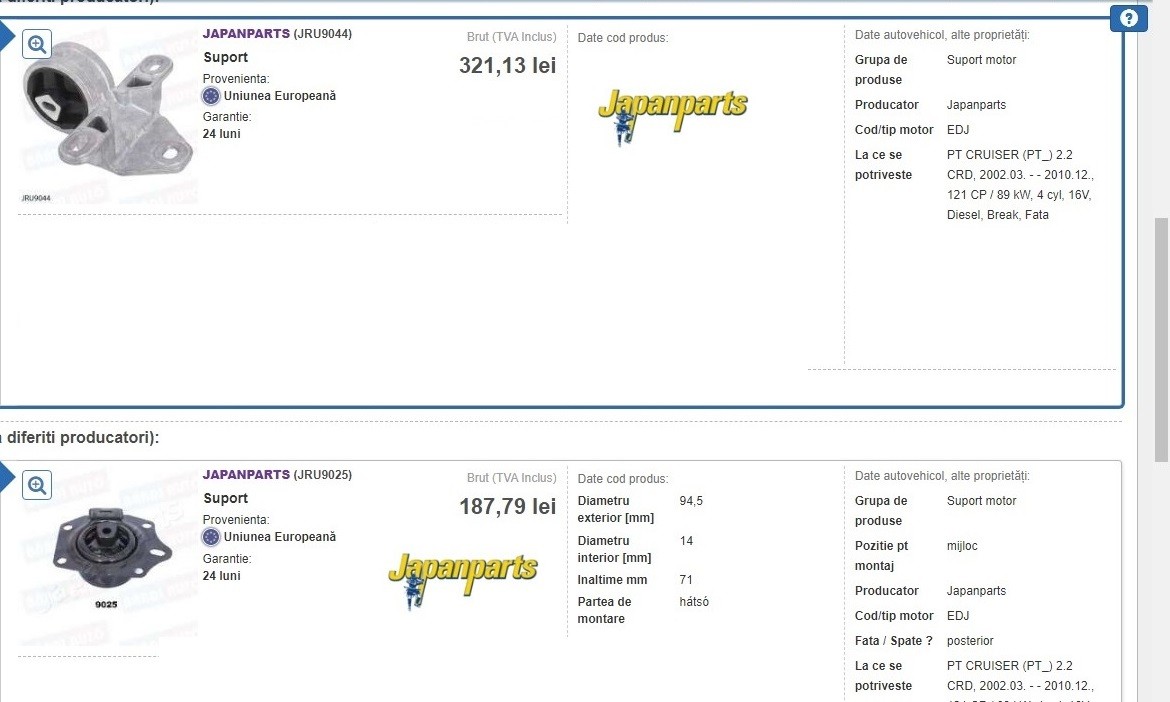Click the 'Date autovehicol, alte proprietăți:' heading of JRU9025

pos(942,476)
